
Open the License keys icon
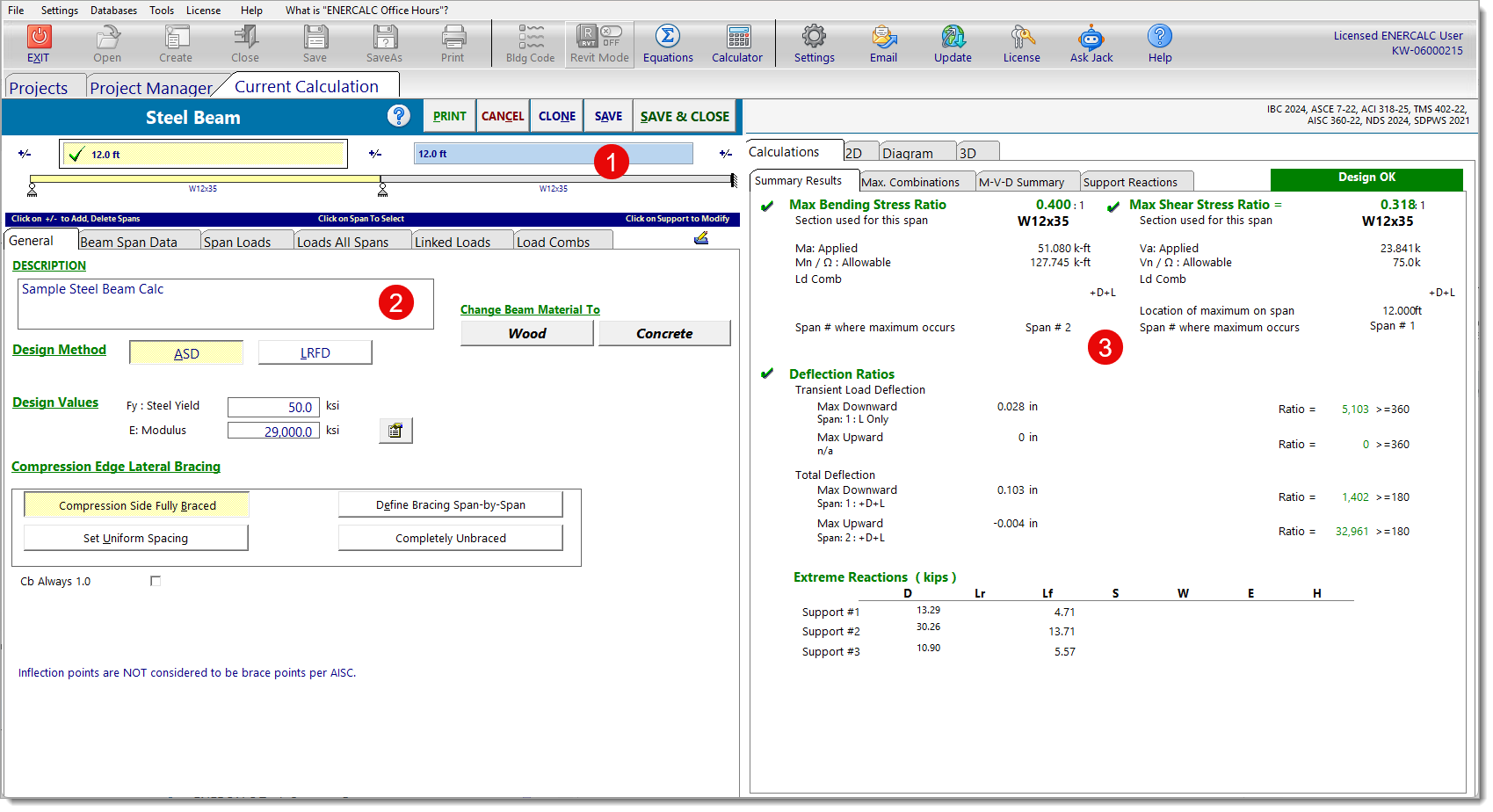pyautogui.click(x=1022, y=37)
